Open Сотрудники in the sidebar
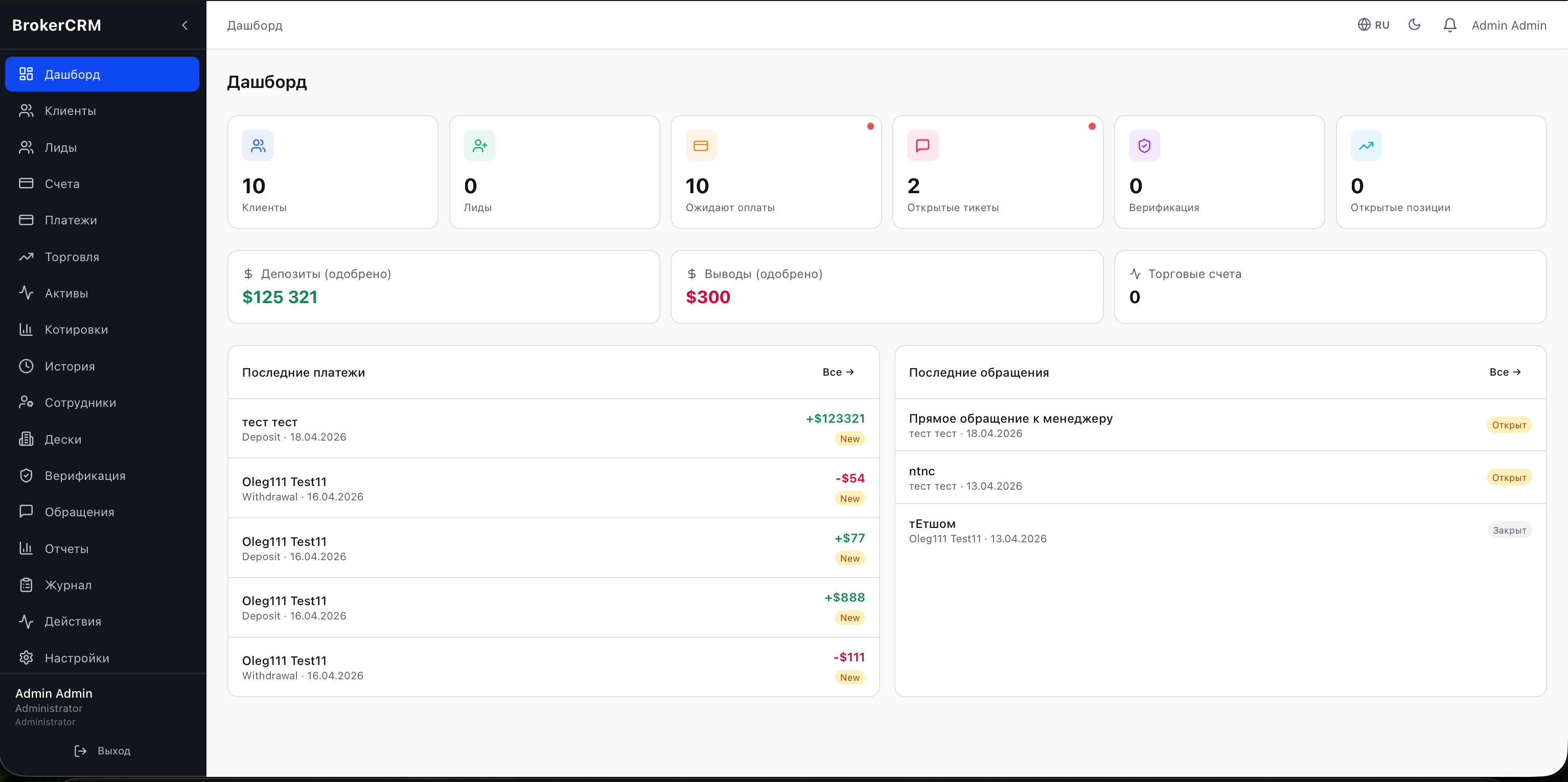Screen dimensions: 1568x782 click(80, 403)
